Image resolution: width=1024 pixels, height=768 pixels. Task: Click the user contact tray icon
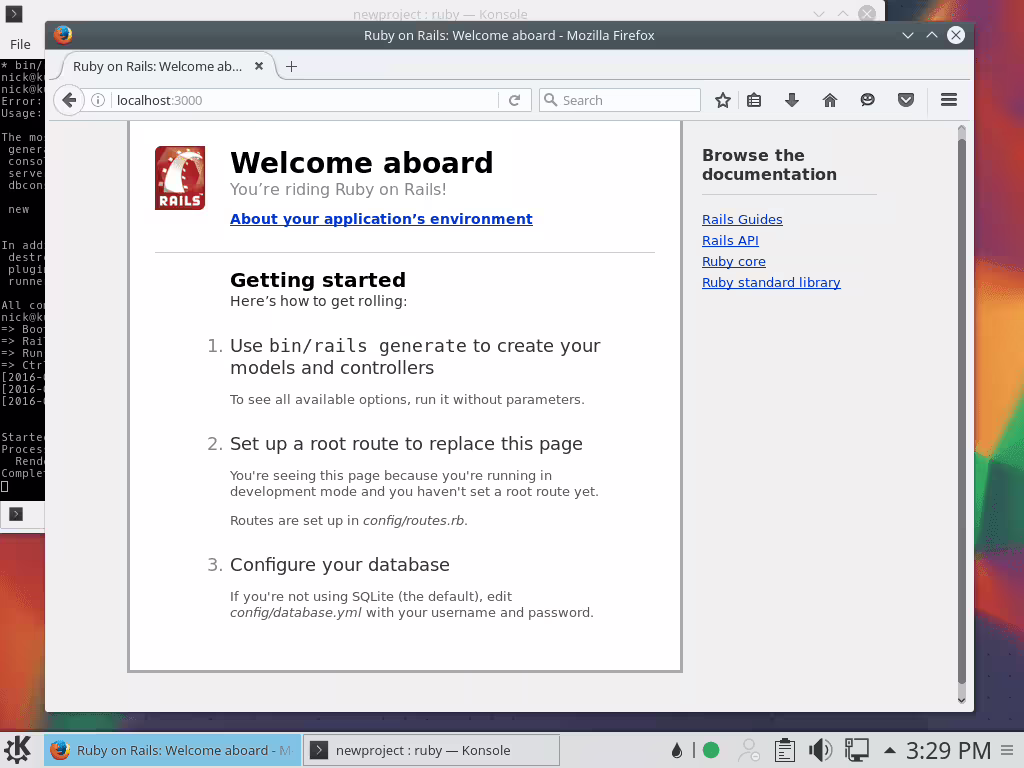coord(748,750)
